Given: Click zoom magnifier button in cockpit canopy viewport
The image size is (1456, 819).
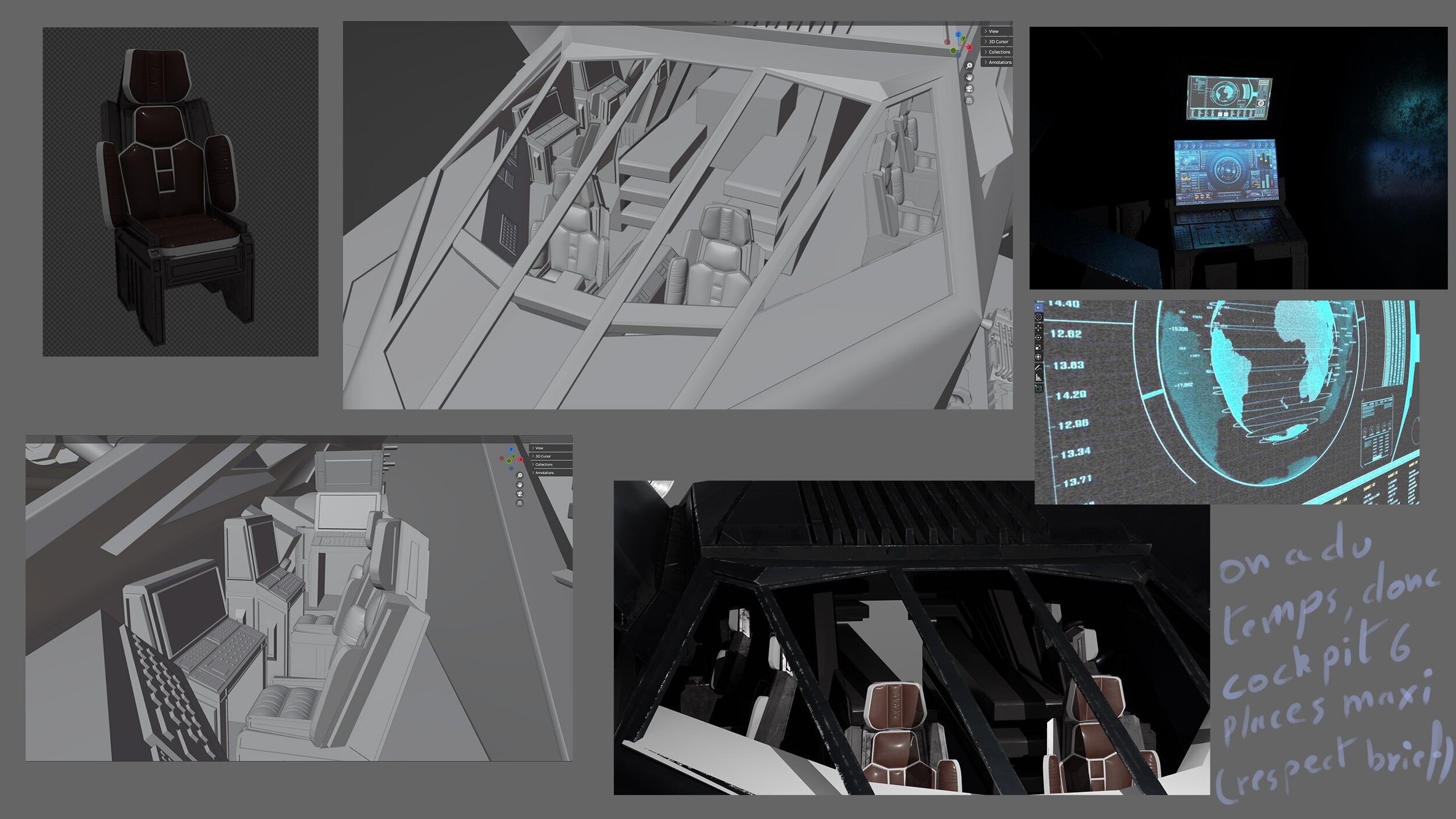Looking at the screenshot, I should point(969,66).
